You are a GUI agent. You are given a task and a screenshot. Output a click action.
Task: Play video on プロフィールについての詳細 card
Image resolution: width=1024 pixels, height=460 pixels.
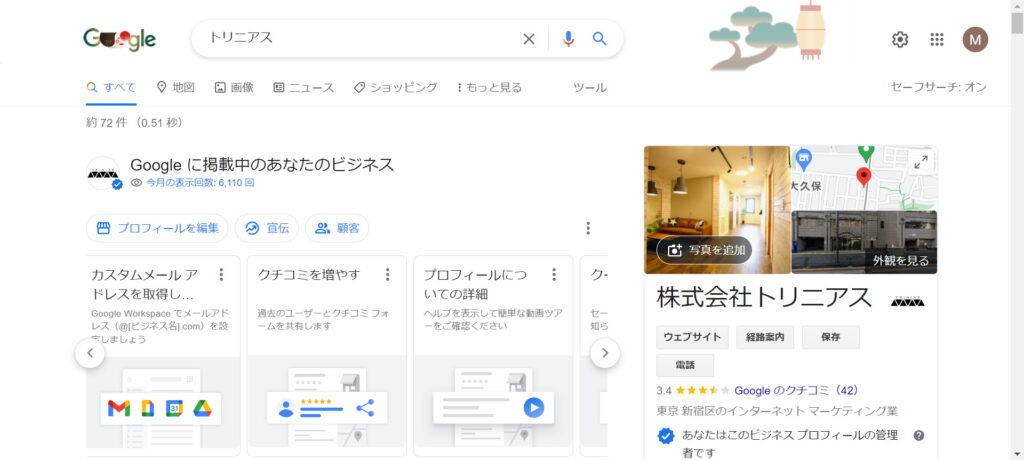click(x=534, y=408)
